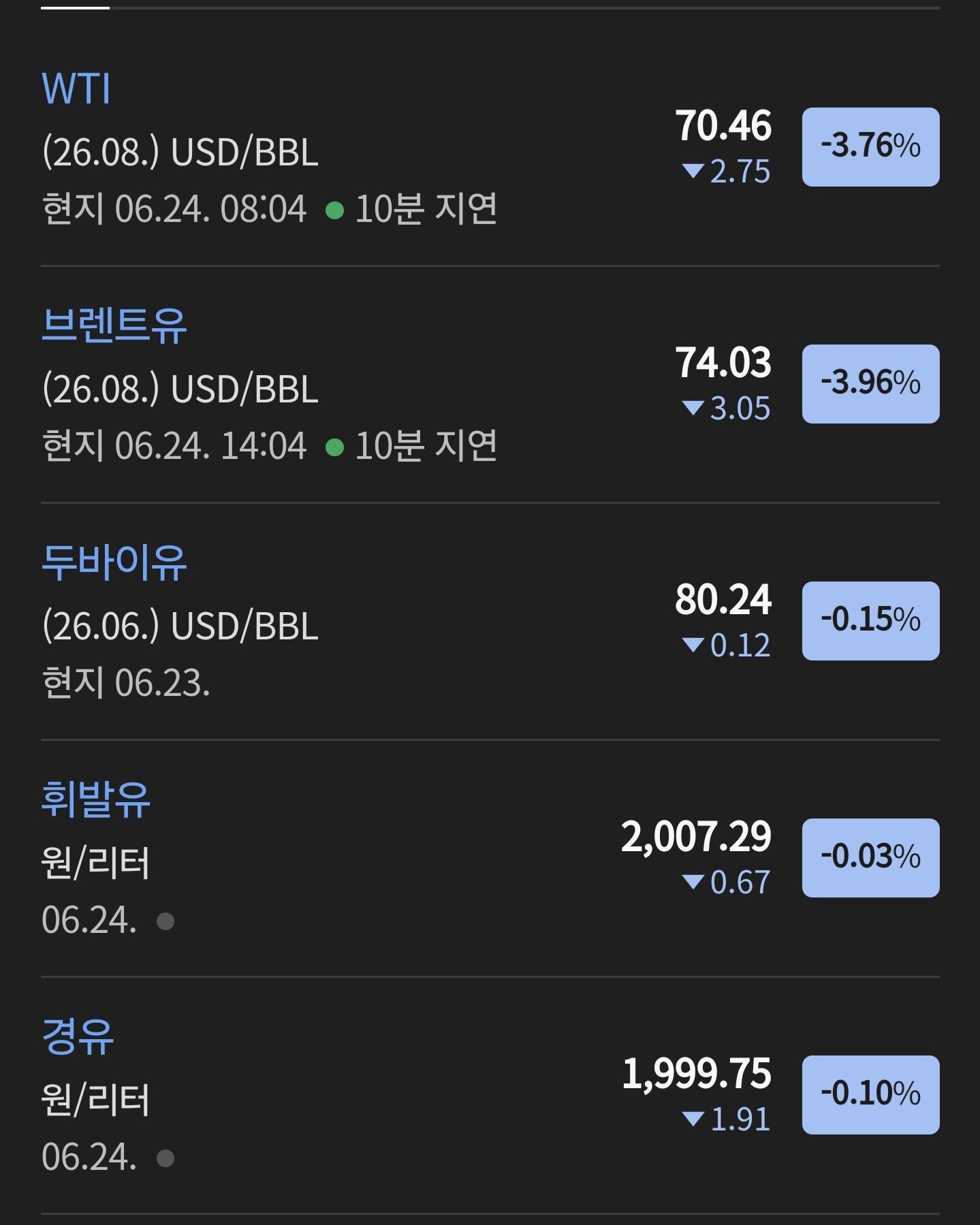Click the down arrow next to 2.75
Image resolution: width=980 pixels, height=1225 pixels.
(693, 171)
